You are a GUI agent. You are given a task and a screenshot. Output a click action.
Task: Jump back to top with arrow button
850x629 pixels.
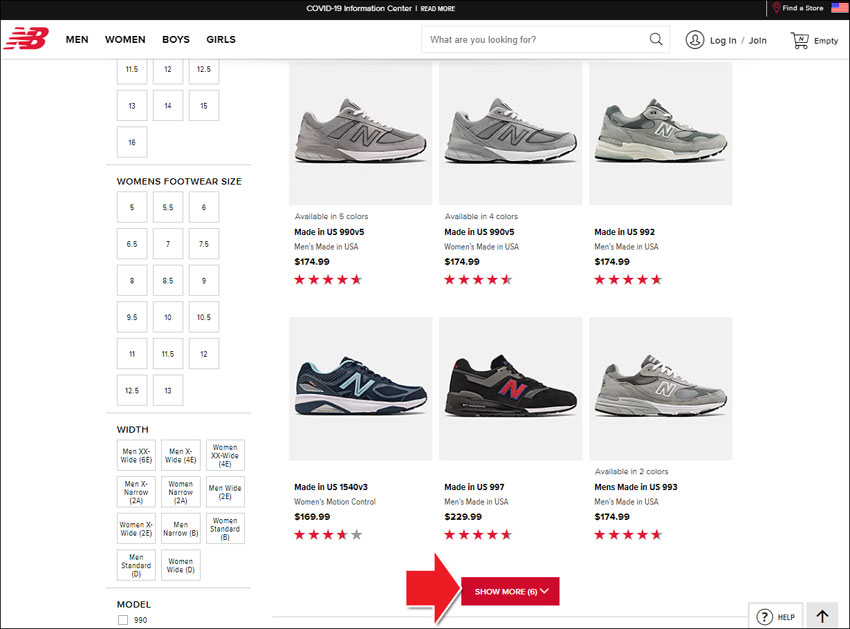(x=822, y=617)
